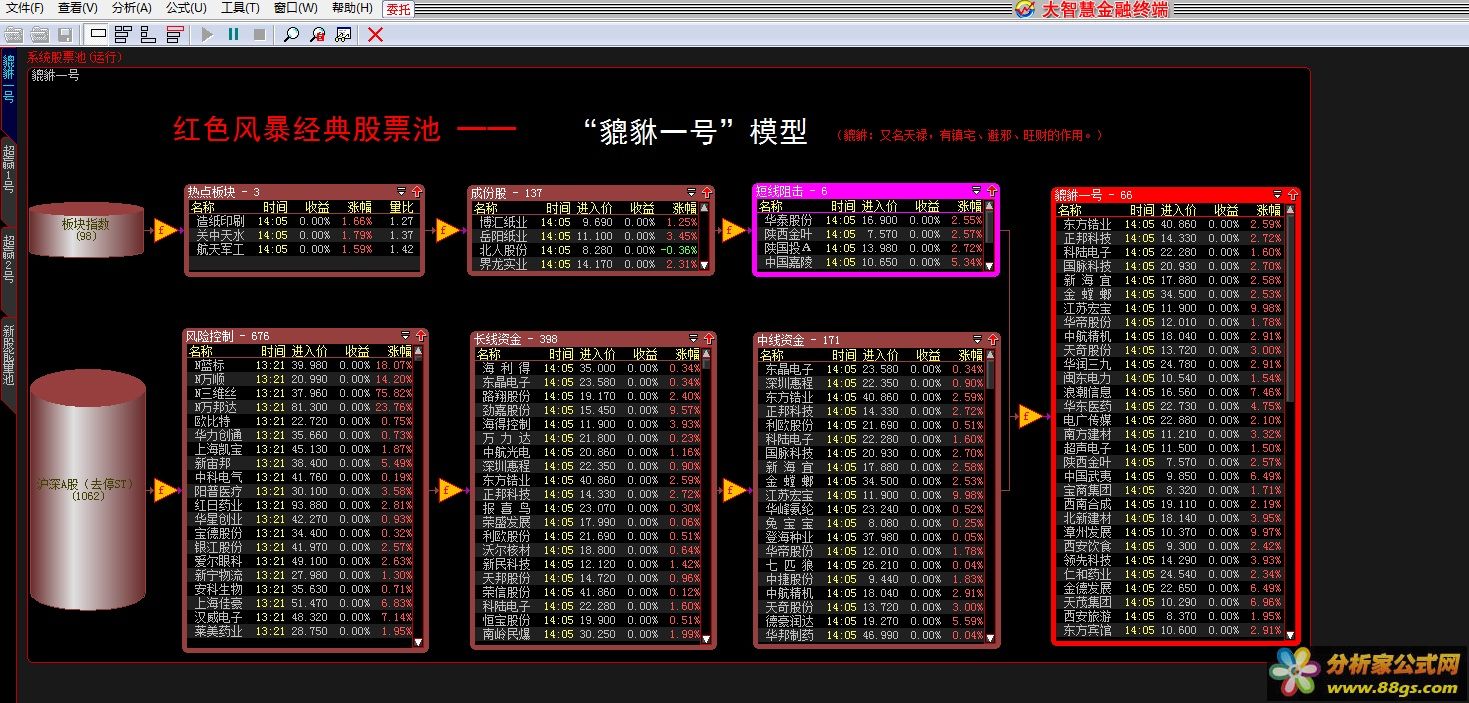Open dropdown triangle on 貔貅一号 panel header
This screenshot has width=1469, height=703.
click(x=1277, y=194)
